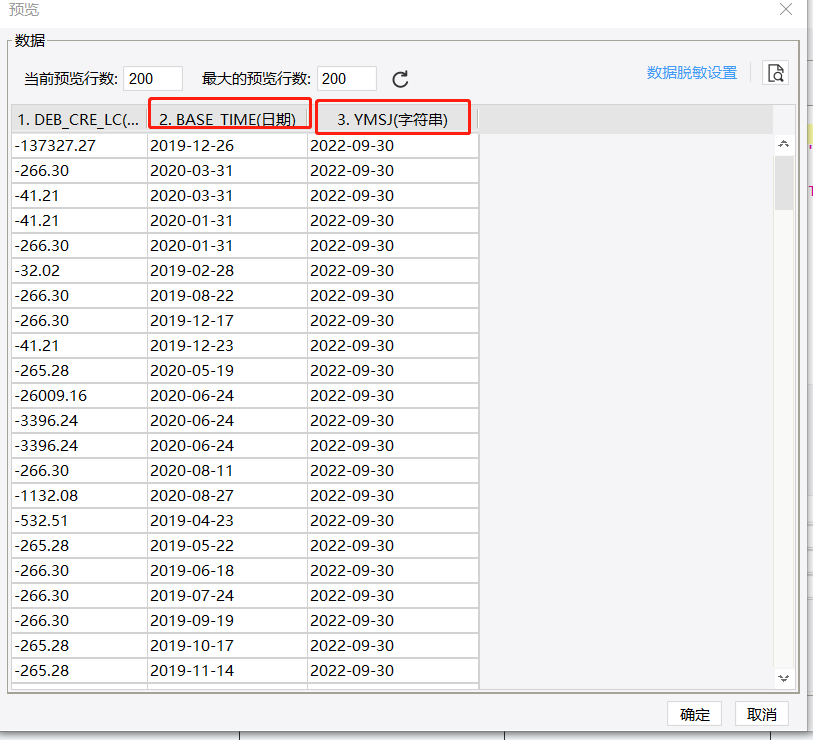Select YMSJ cell in the 2019-11-14 row
This screenshot has height=740, width=813.
tap(393, 671)
